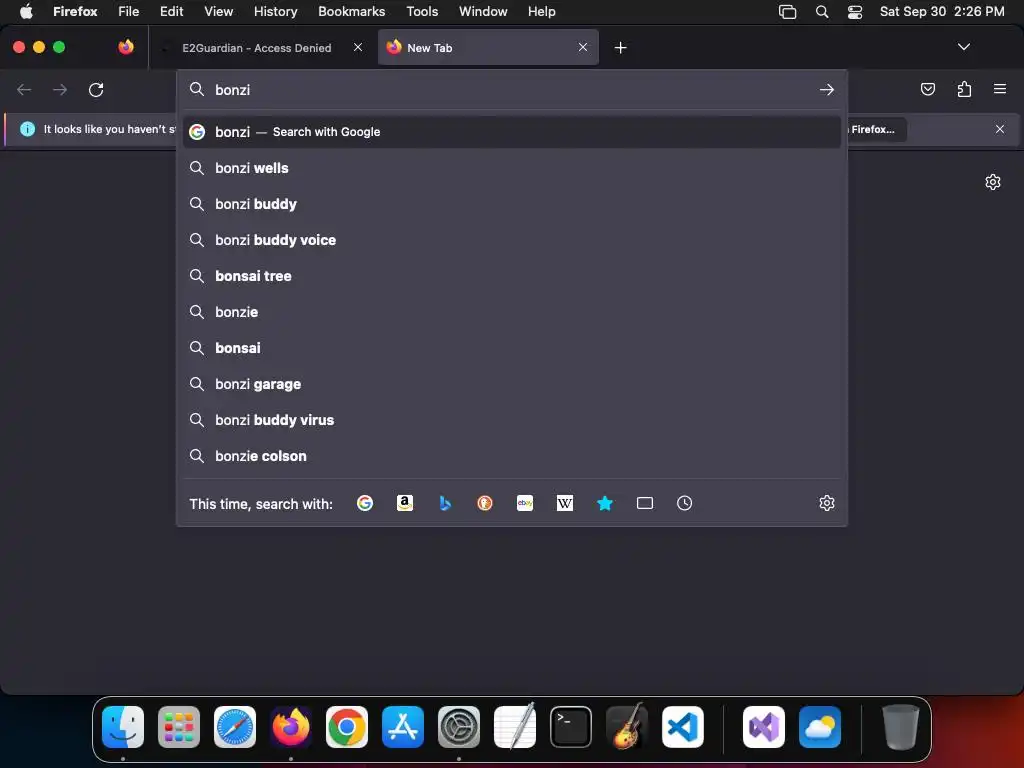Switch to E2Guardian - Access Denied tab
Screen dimensions: 1024x768
(263, 48)
